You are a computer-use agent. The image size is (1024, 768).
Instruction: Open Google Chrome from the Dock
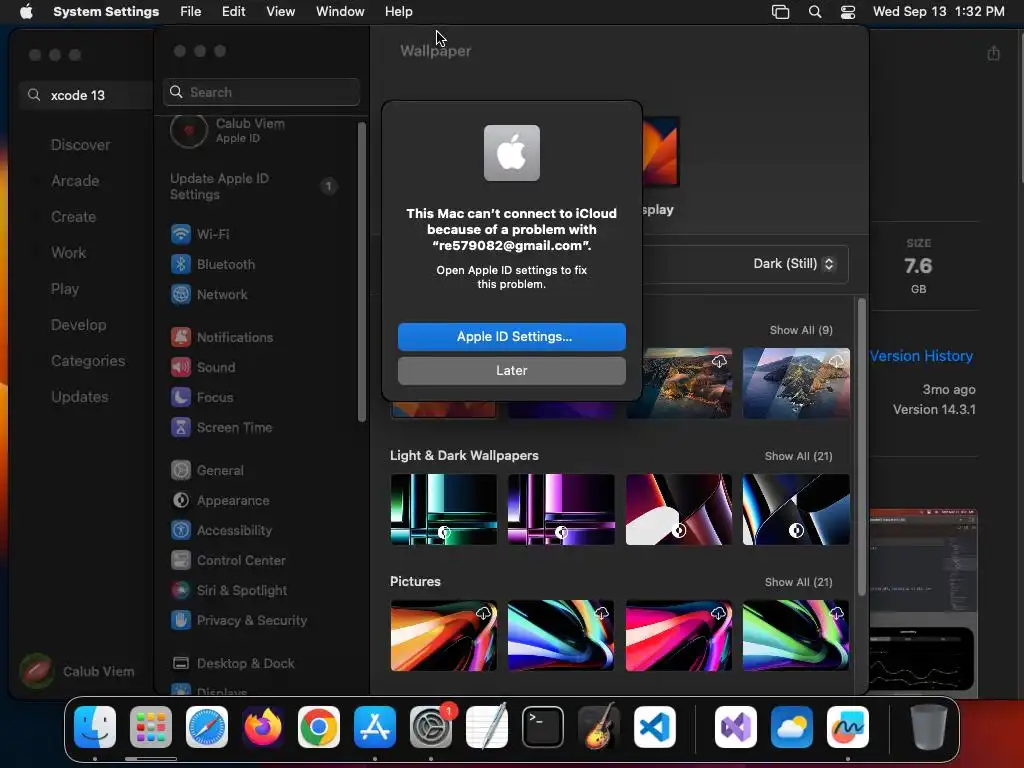pos(319,727)
